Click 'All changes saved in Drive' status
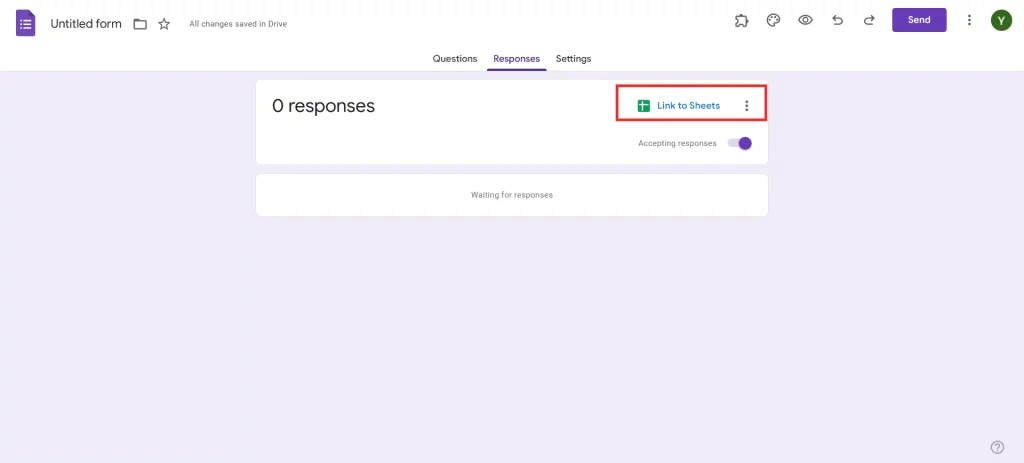Image resolution: width=1024 pixels, height=463 pixels. tap(238, 24)
